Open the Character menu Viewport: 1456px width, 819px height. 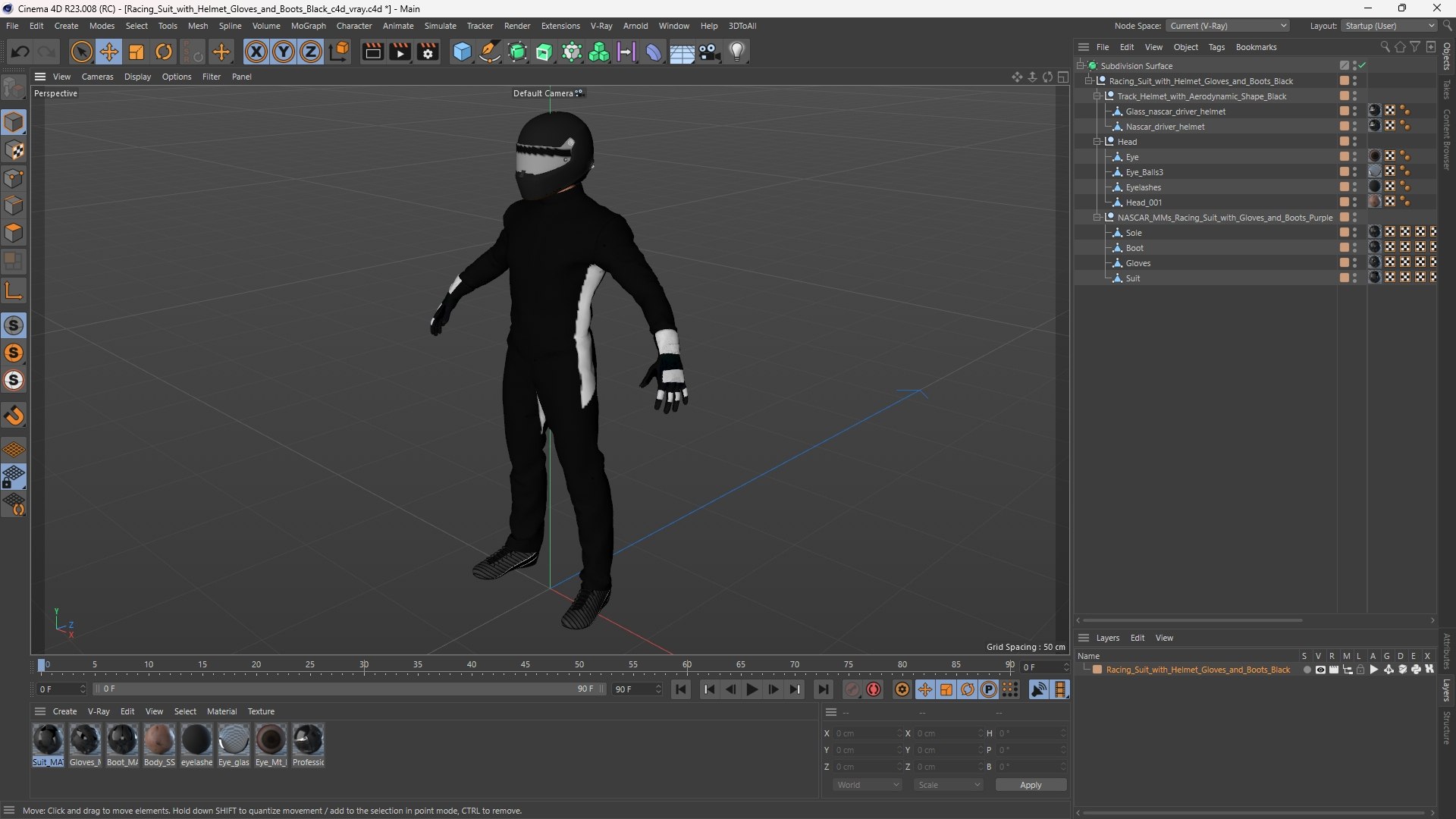(x=354, y=26)
